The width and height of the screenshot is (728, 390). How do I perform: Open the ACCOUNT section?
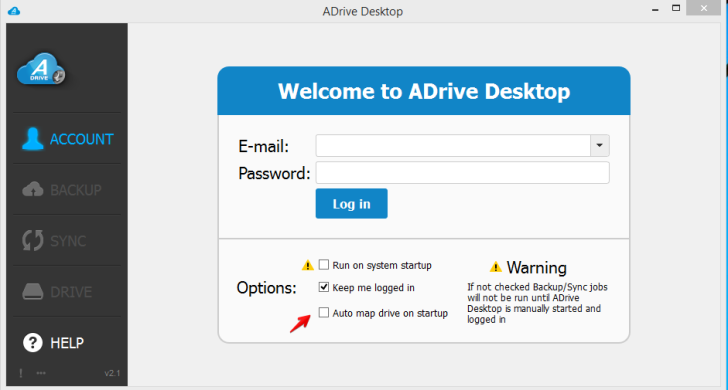click(67, 139)
